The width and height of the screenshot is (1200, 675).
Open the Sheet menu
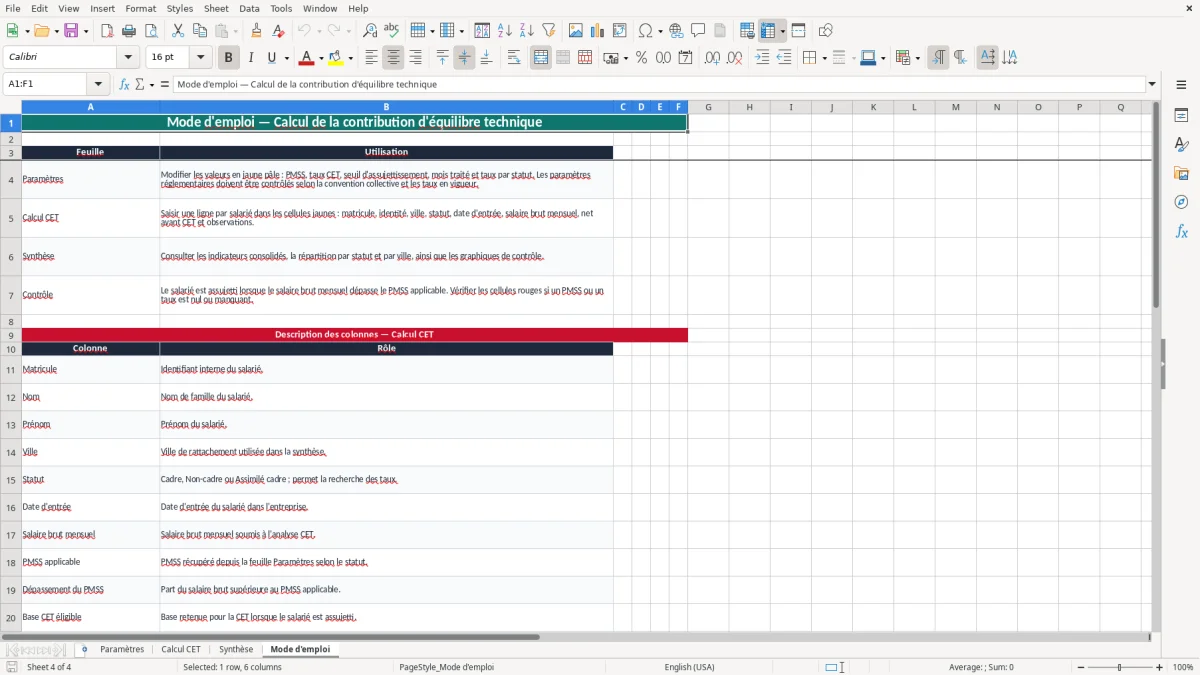click(x=216, y=8)
